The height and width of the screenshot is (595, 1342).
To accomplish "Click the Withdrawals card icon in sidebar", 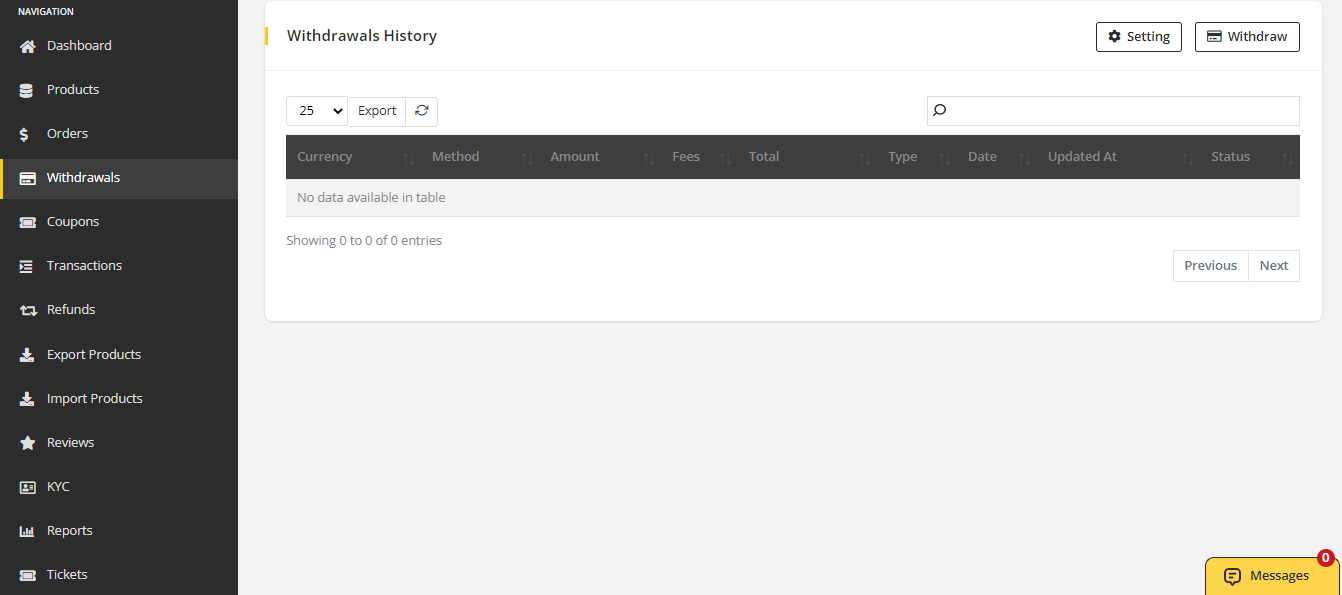I will (28, 178).
